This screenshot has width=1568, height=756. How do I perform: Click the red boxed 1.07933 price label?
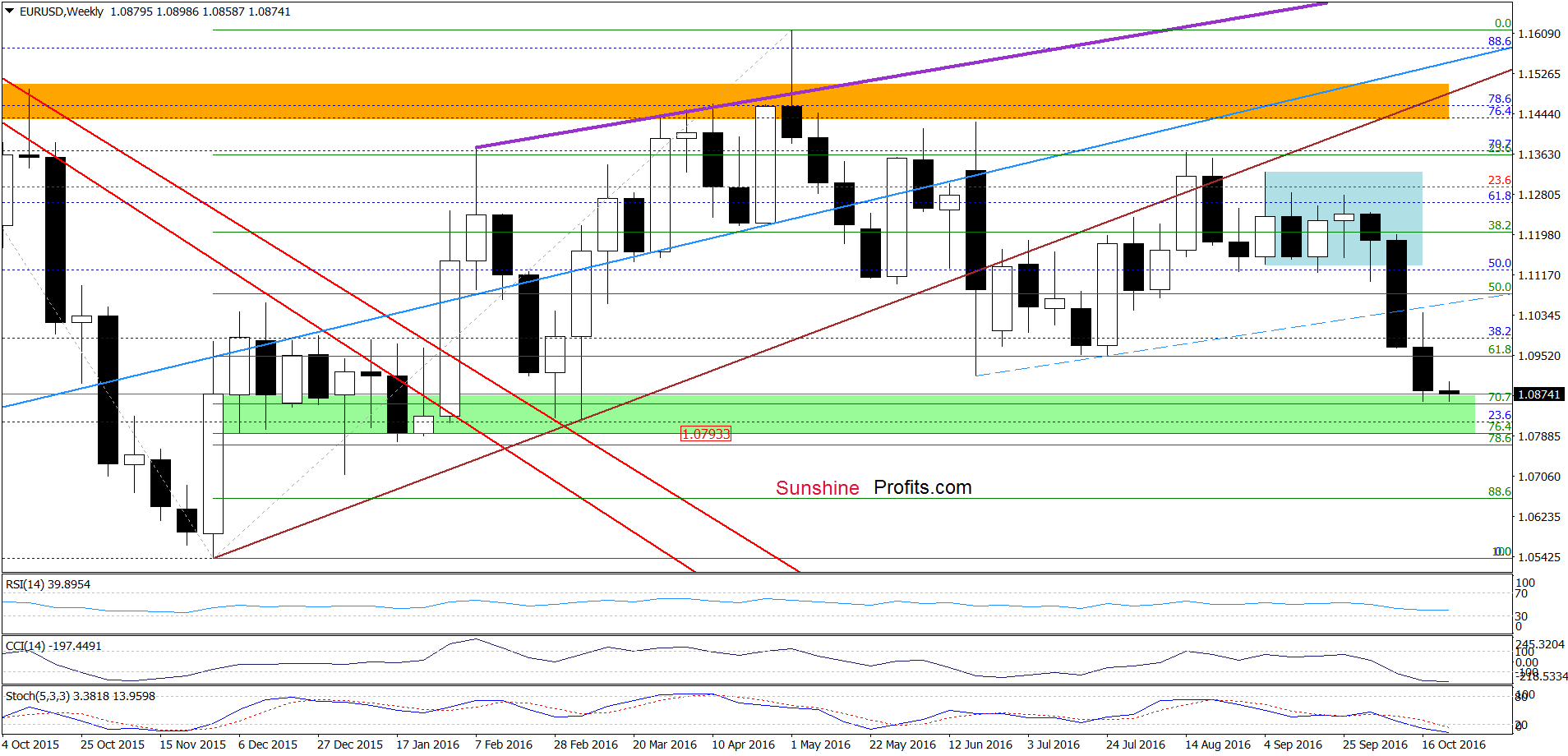pyautogui.click(x=705, y=434)
